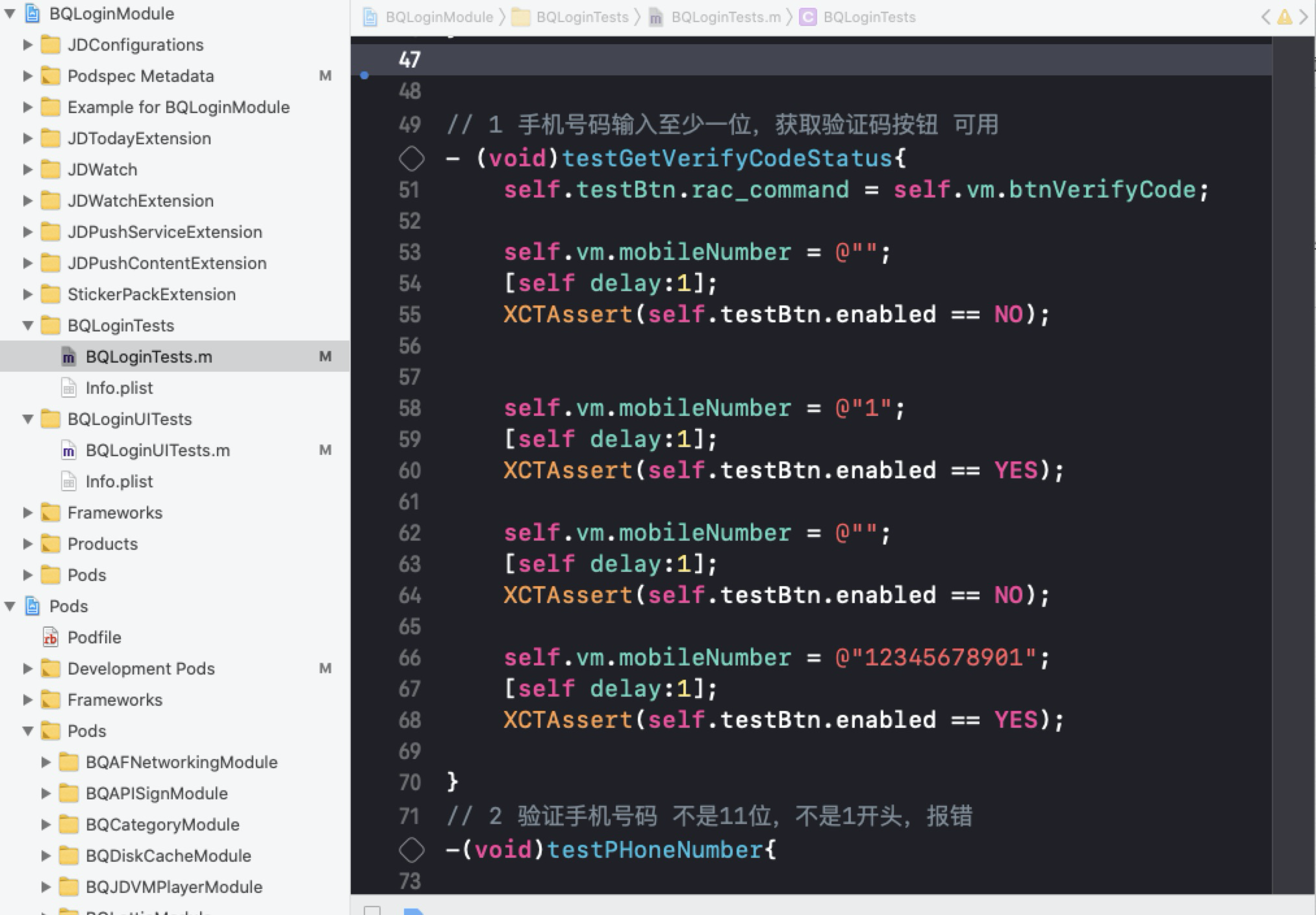Select the Podfile in the Pods project
The width and height of the screenshot is (1316, 915).
pos(94,637)
